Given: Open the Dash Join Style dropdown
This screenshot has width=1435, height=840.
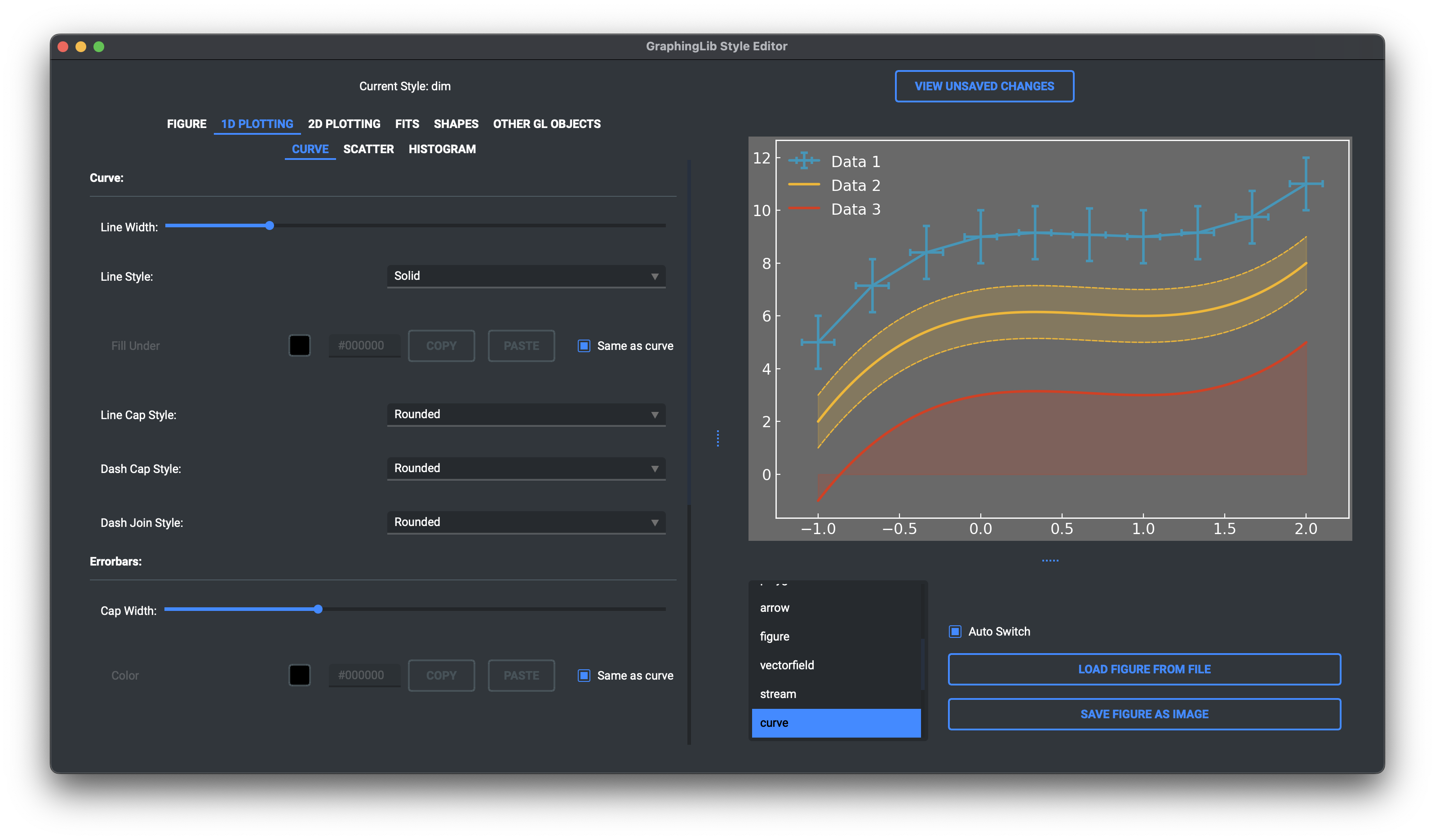Looking at the screenshot, I should (526, 522).
